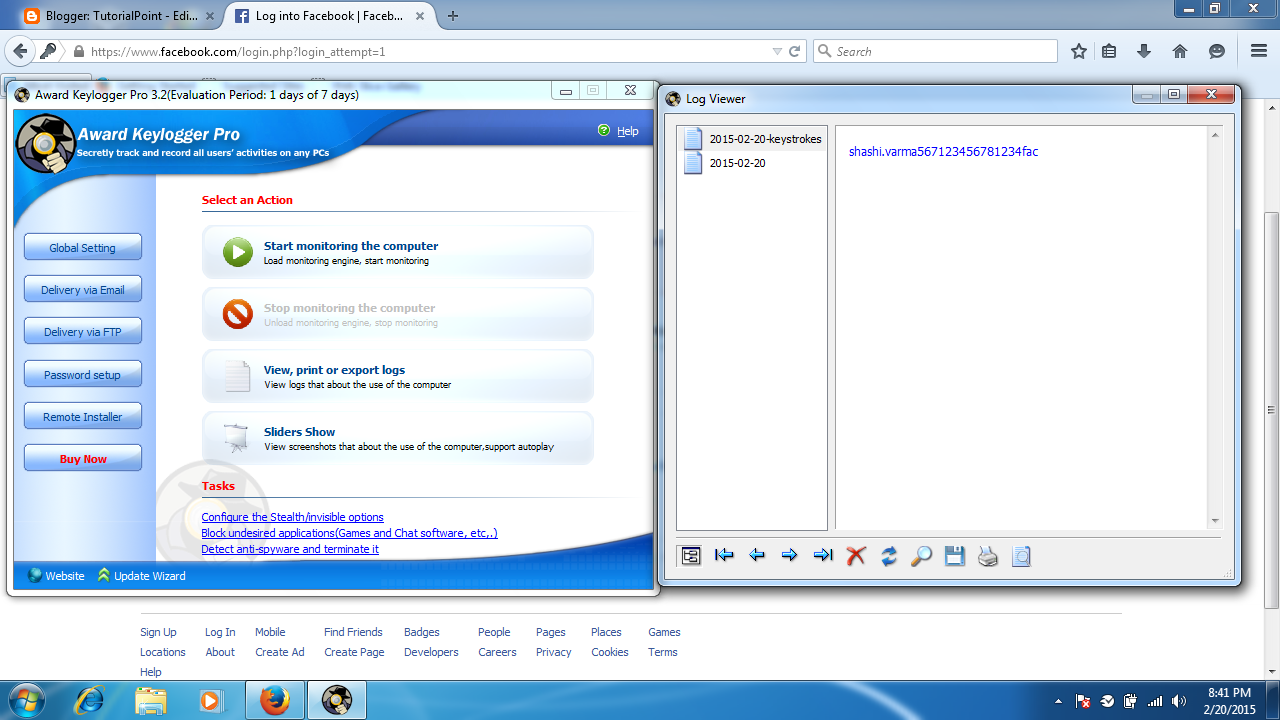Open the Firefox chat smiley icon
1280x720 pixels.
pyautogui.click(x=1217, y=51)
